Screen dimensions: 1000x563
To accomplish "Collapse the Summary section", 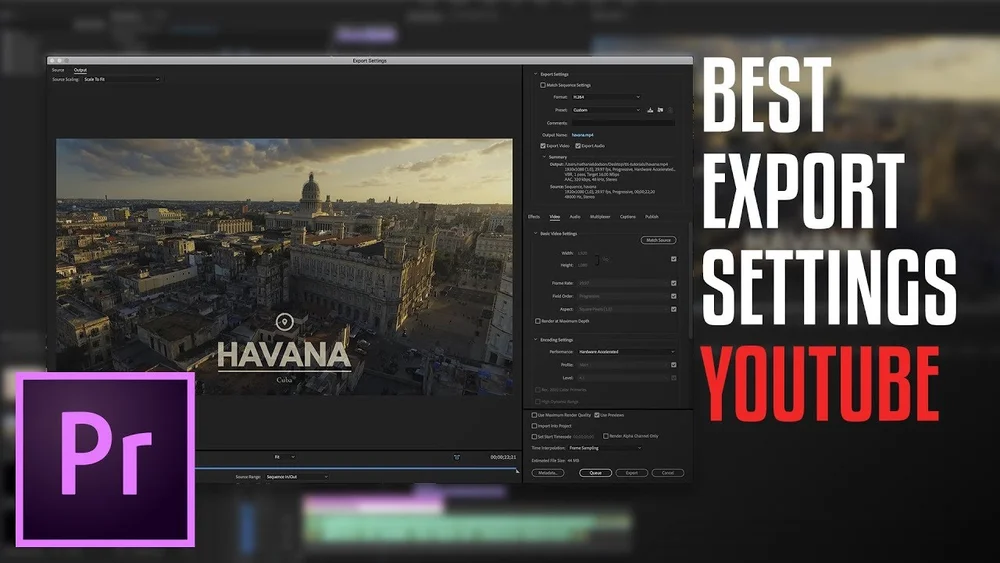I will pyautogui.click(x=544, y=157).
